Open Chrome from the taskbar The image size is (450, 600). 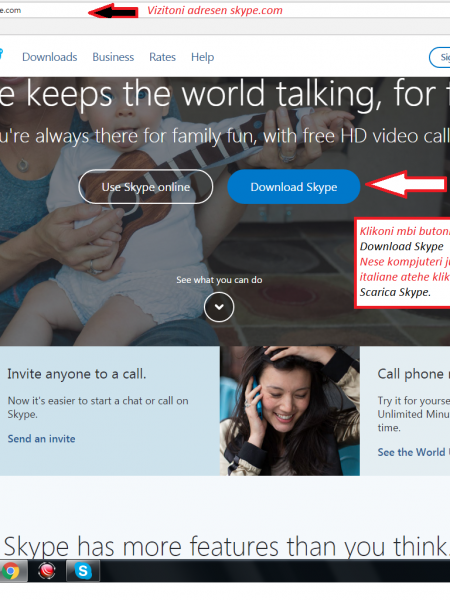[11, 571]
